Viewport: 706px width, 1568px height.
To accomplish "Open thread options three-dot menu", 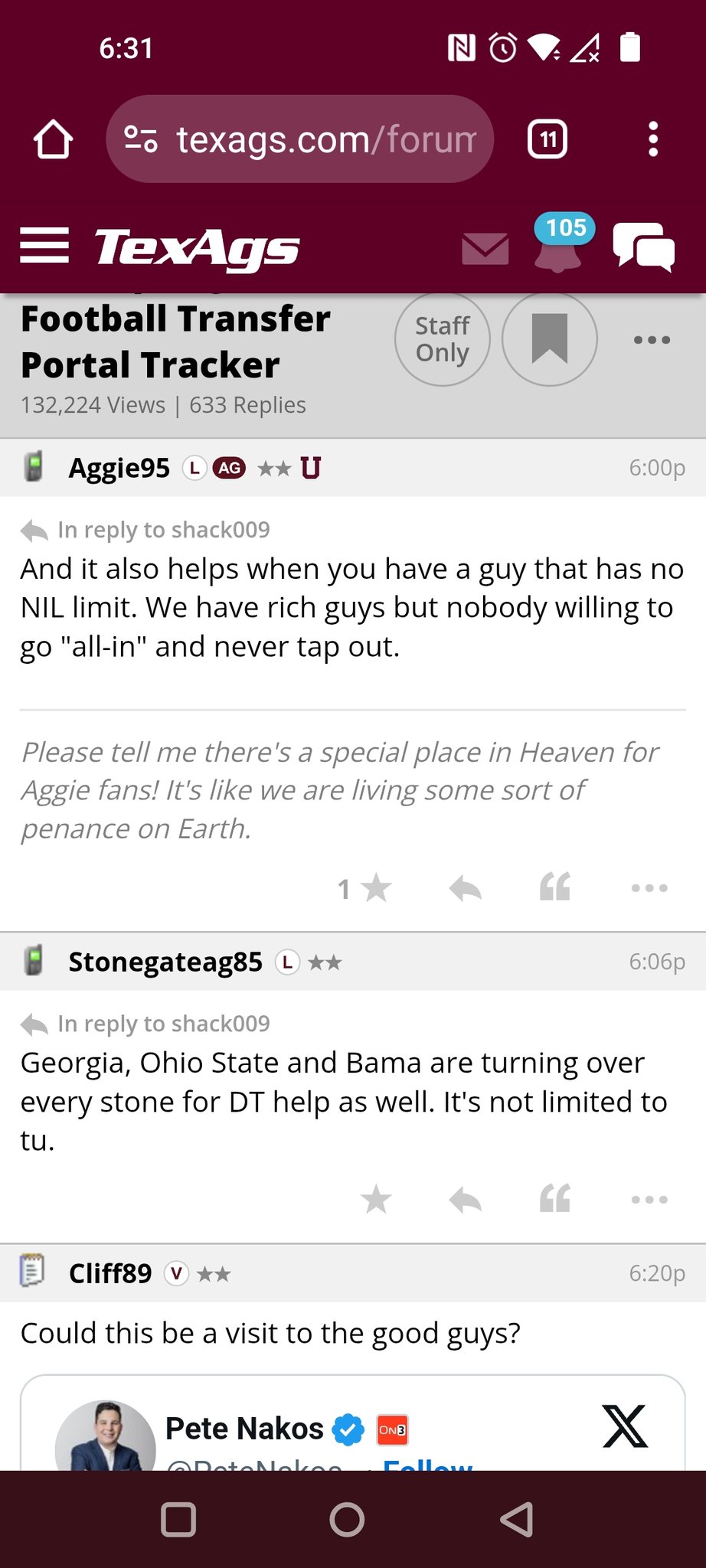I will click(652, 340).
